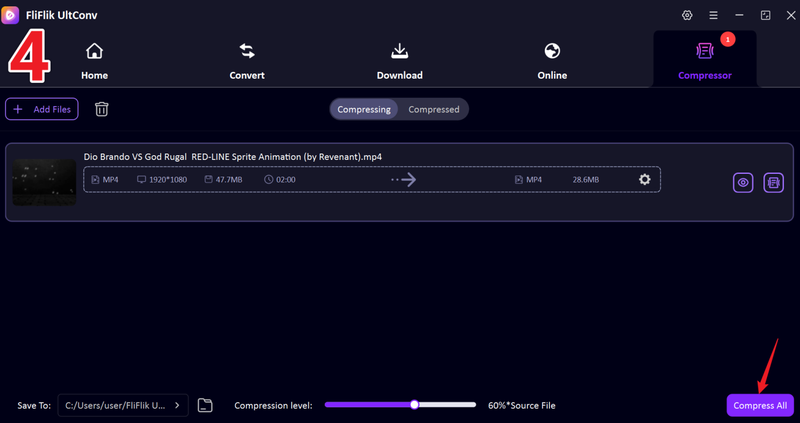Screen dimensions: 800x423
Task: Click the disk file size icon
Action: 208,180
